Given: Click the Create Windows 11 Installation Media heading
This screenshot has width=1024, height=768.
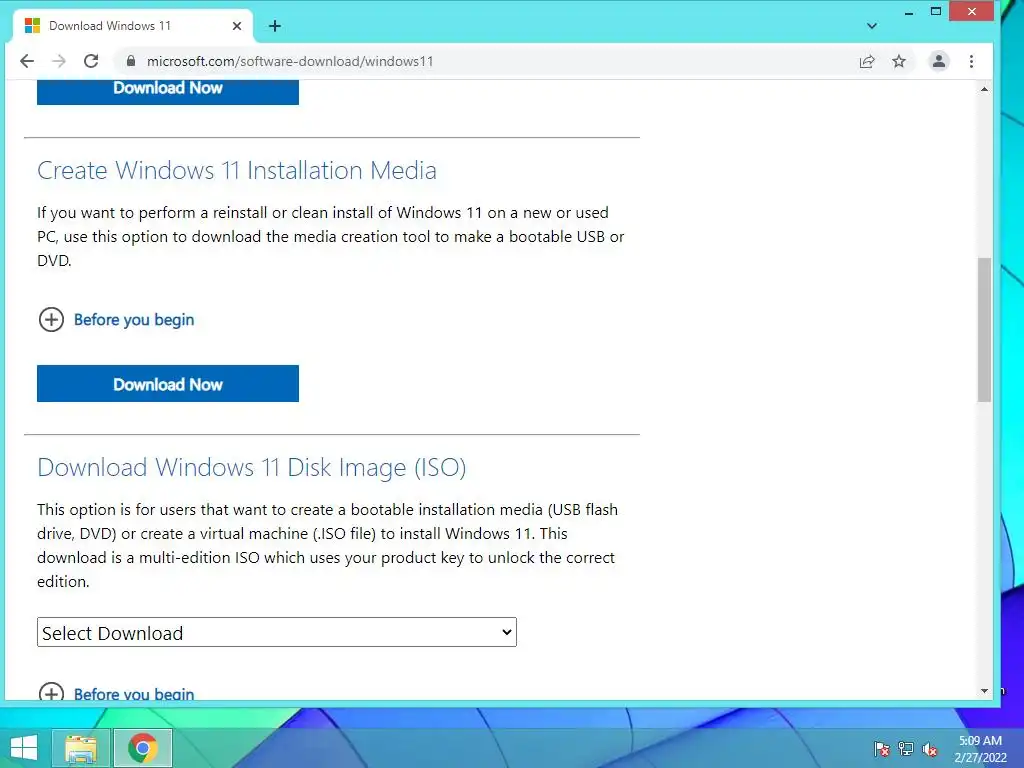Looking at the screenshot, I should 236,170.
